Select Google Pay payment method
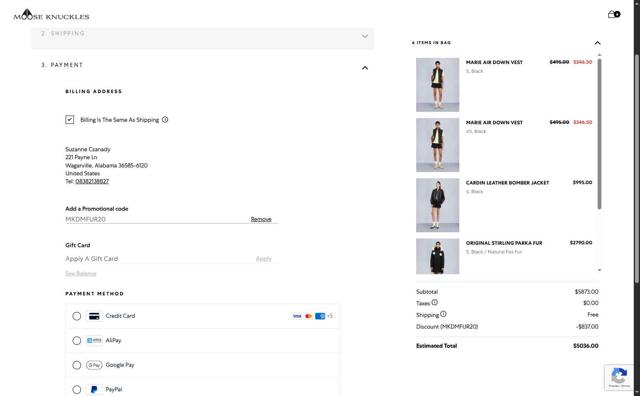640x396 pixels. coord(77,365)
